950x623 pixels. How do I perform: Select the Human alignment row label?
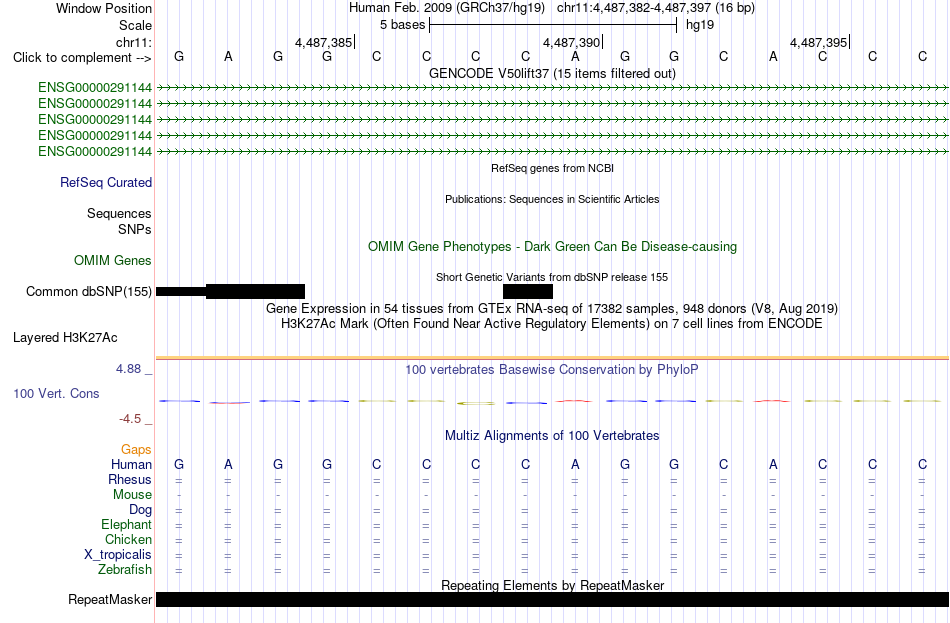click(131, 465)
